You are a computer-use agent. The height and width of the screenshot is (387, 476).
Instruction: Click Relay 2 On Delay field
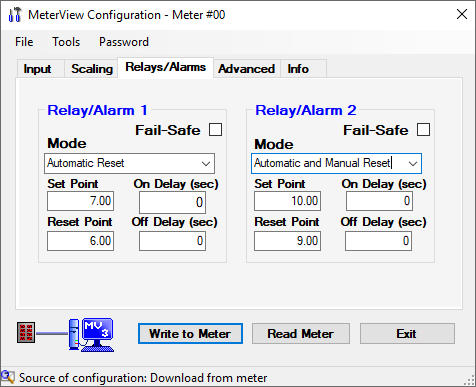point(379,201)
